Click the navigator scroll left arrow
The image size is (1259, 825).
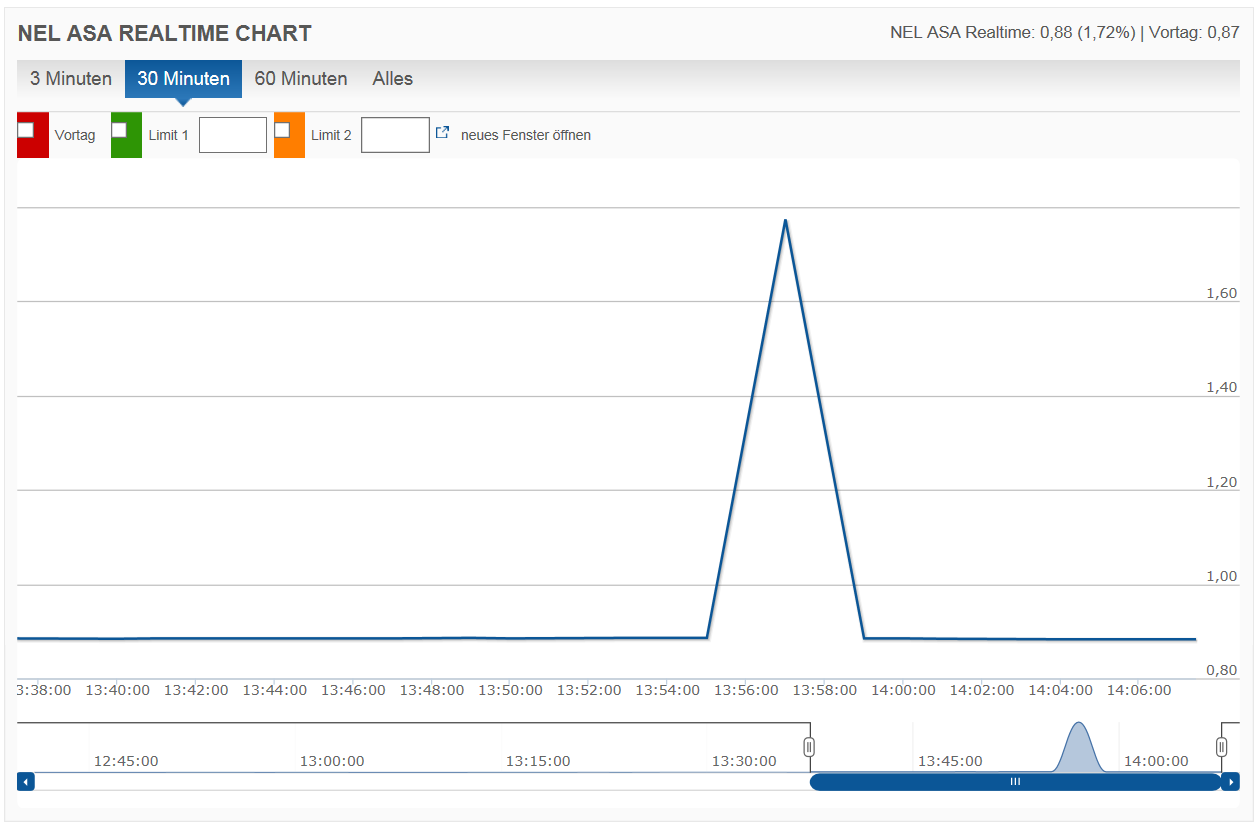click(26, 782)
